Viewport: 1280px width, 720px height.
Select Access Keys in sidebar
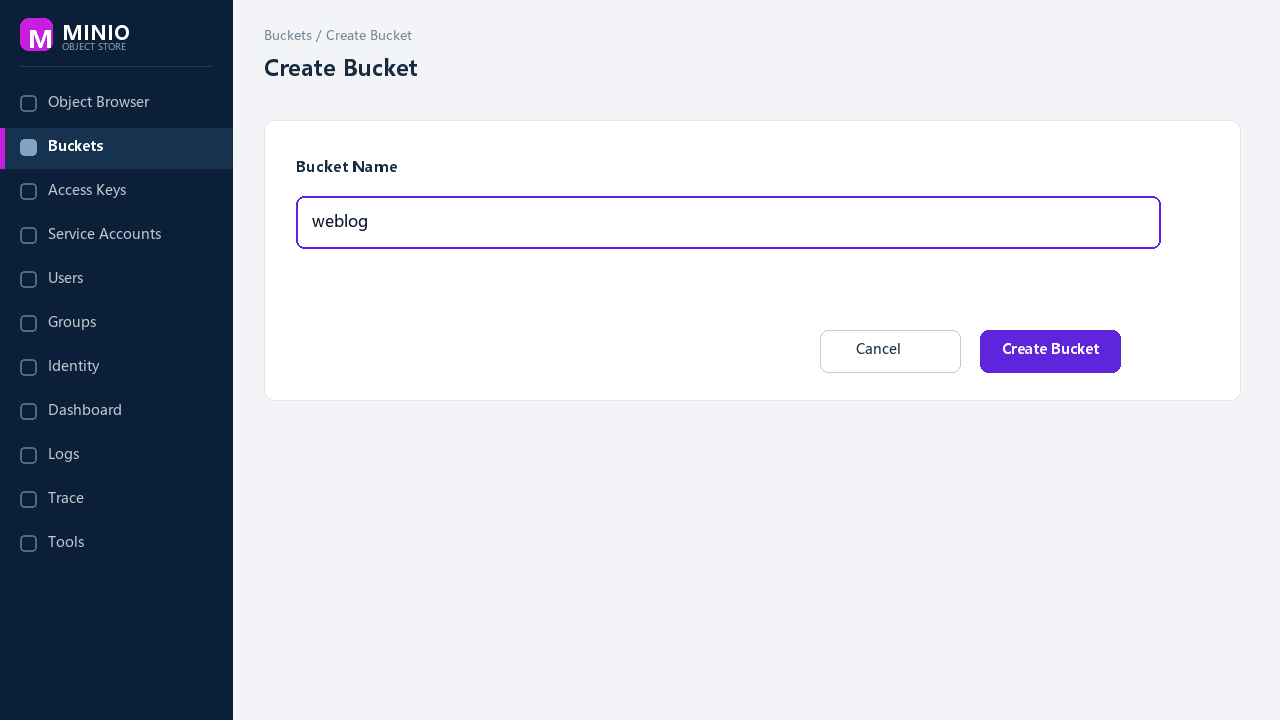pos(116,191)
